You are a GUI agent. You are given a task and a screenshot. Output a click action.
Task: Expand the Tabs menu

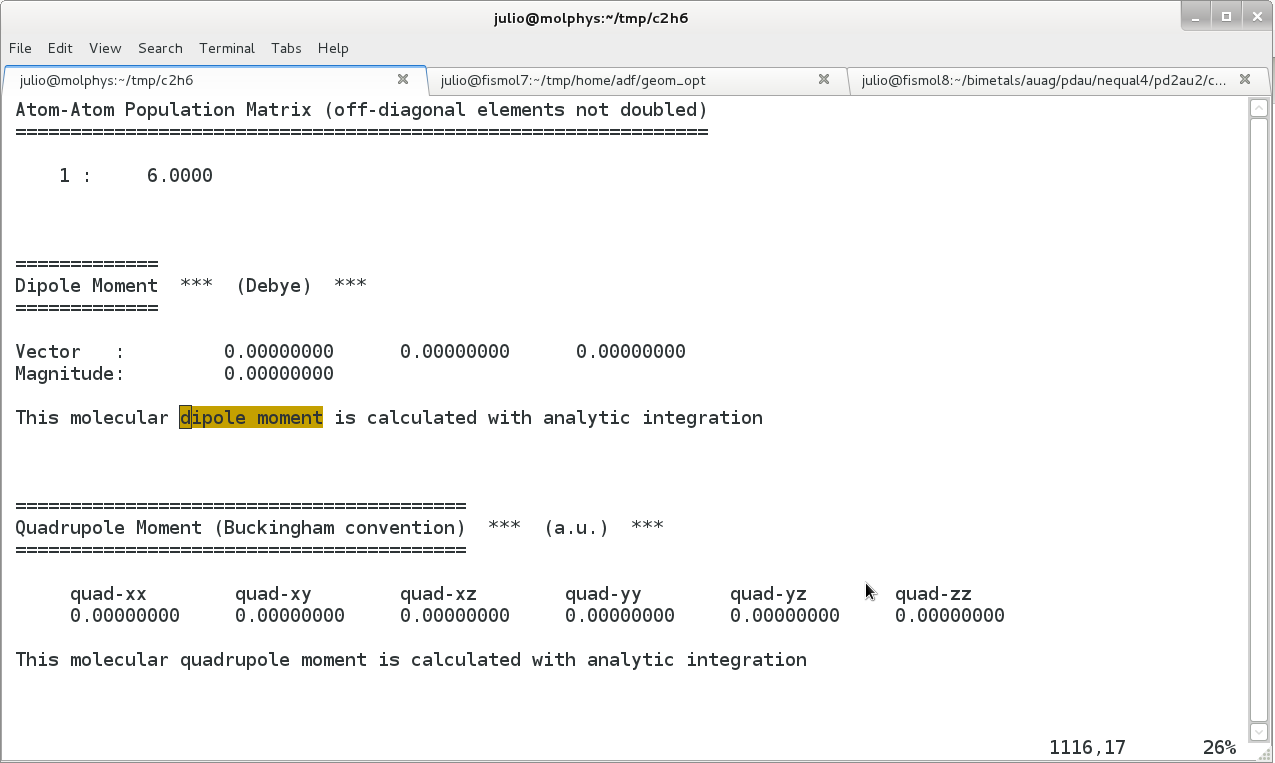point(286,48)
